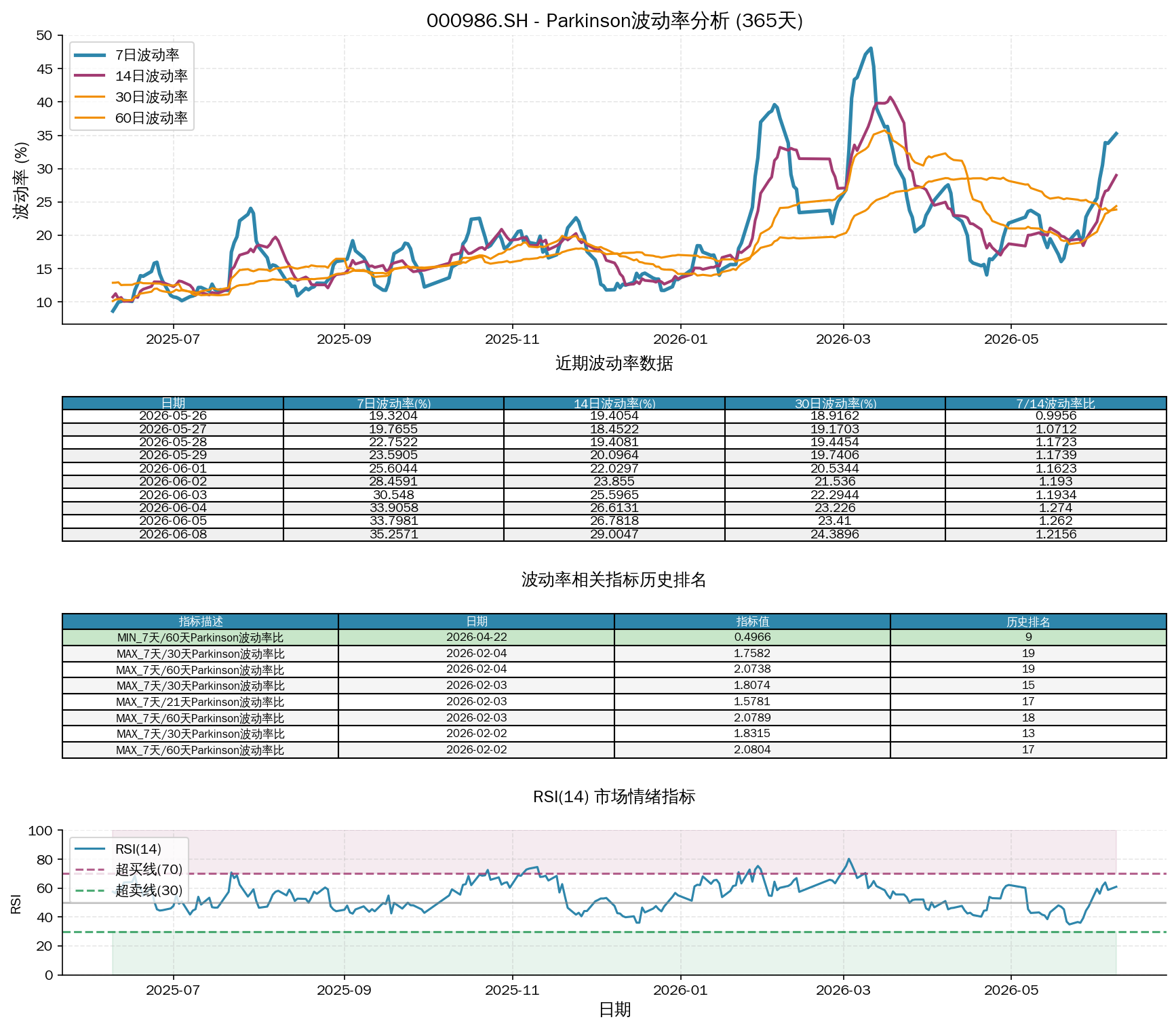
Task: Select the 2026-06-08 date cell
Action: point(173,534)
